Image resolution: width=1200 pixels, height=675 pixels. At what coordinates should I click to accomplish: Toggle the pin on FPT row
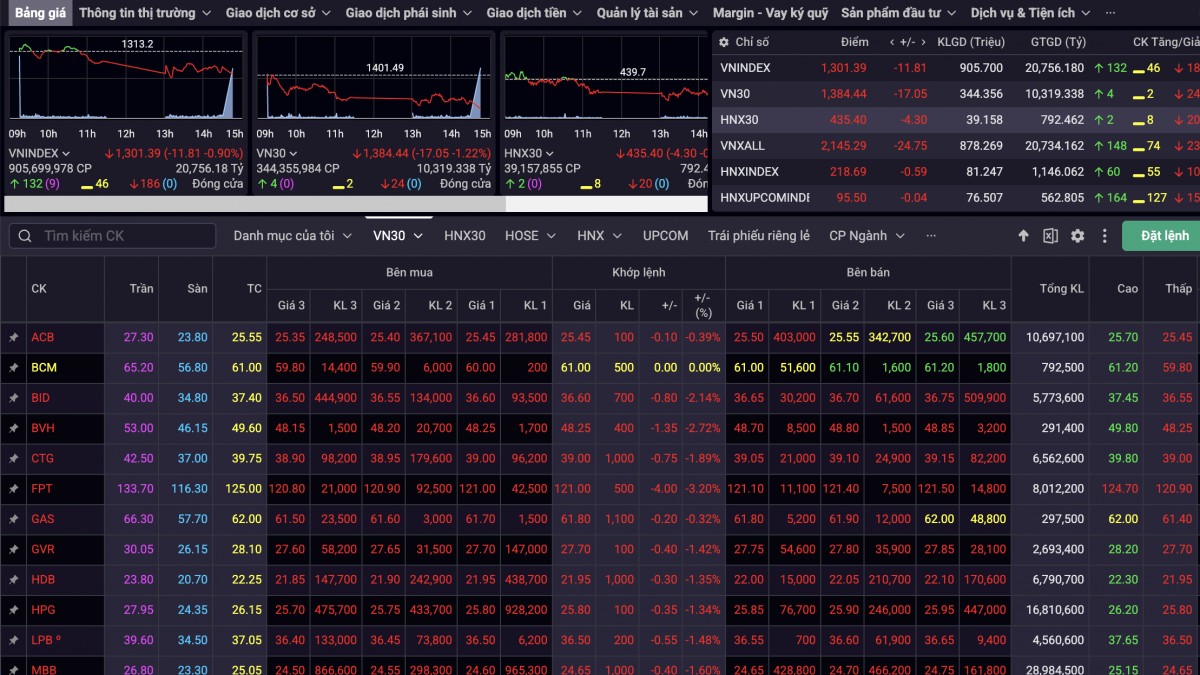pyautogui.click(x=14, y=490)
